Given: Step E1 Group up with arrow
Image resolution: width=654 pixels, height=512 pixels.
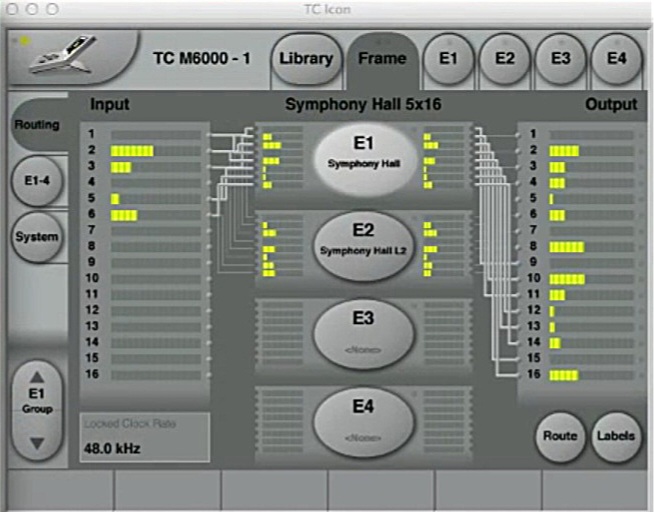Looking at the screenshot, I should tap(37, 378).
